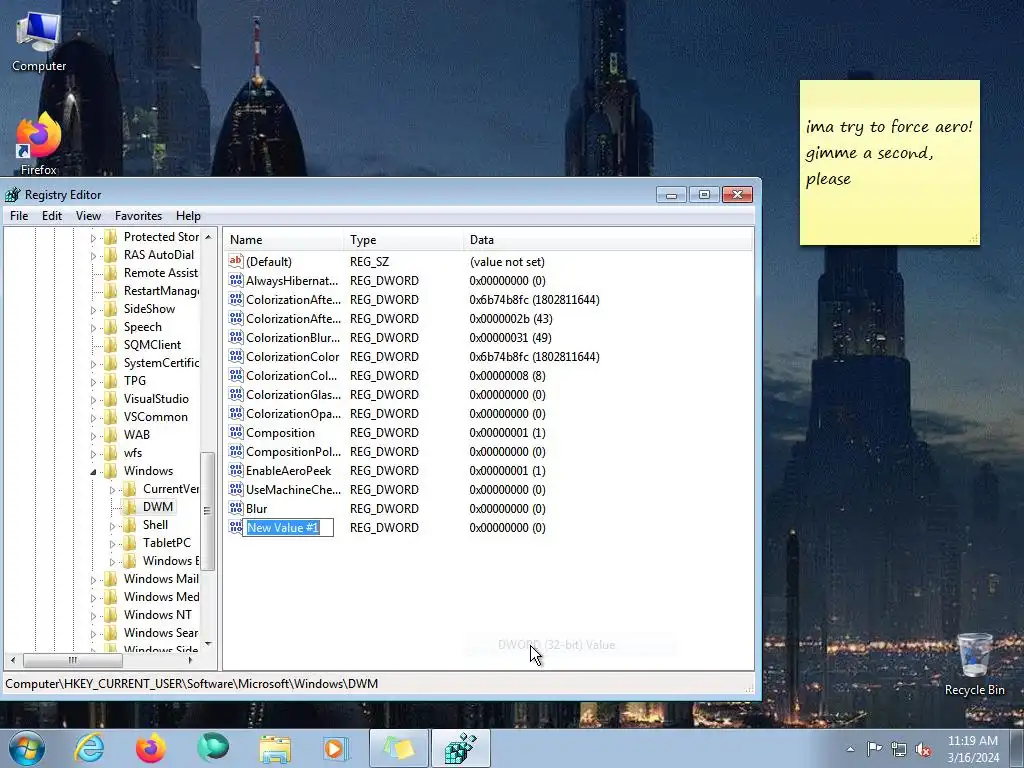
Task: Click the UseMachineChe... DWORD icon
Action: (236, 488)
